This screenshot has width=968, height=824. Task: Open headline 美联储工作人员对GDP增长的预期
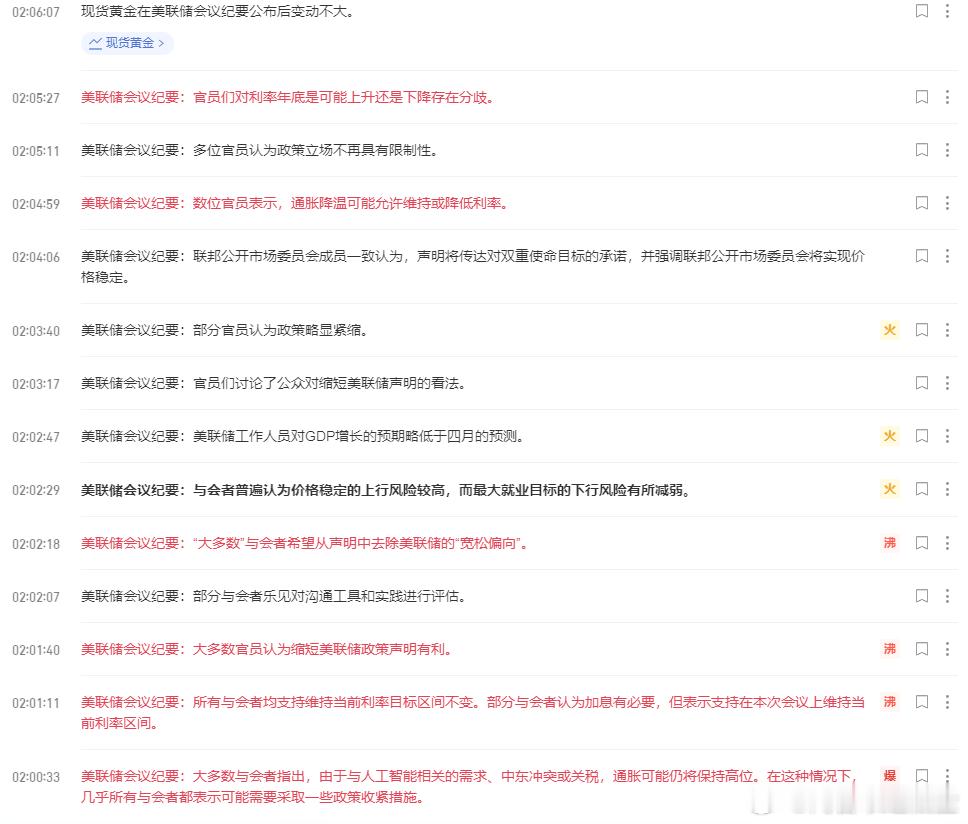coord(303,437)
